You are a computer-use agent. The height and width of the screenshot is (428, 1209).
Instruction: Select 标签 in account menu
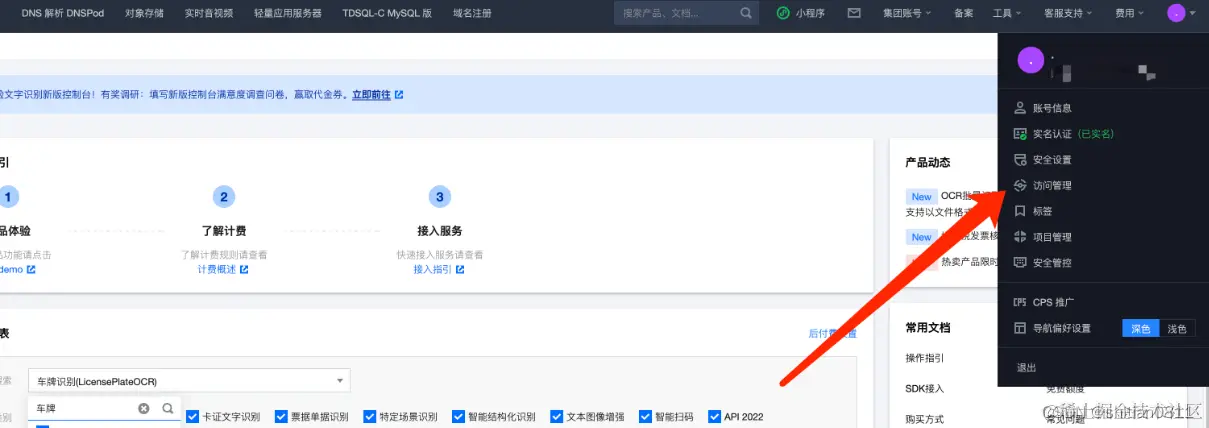coord(1042,211)
